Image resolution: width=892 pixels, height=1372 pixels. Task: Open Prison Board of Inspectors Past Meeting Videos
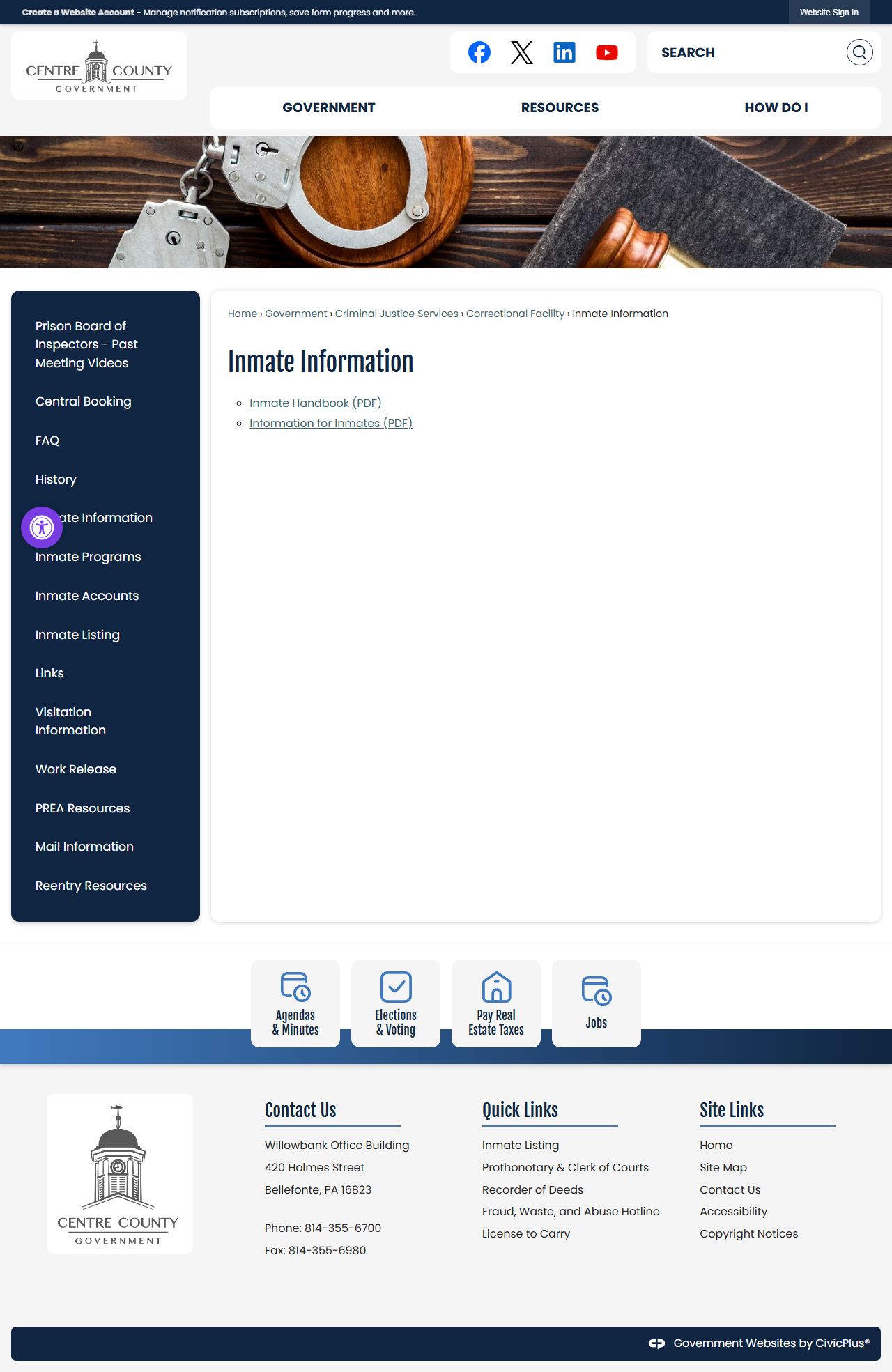[x=86, y=344]
